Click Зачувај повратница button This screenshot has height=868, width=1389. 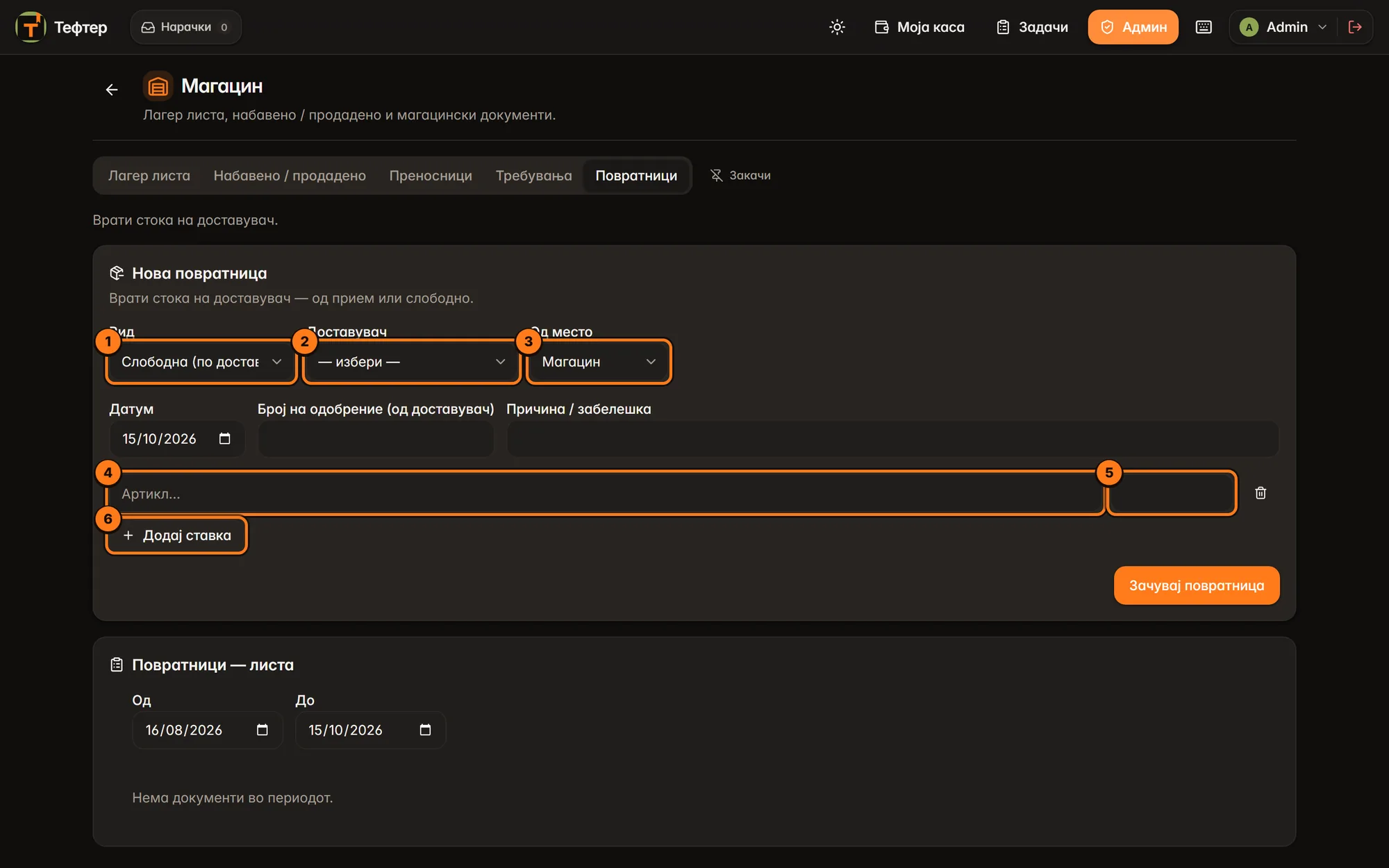click(x=1197, y=585)
